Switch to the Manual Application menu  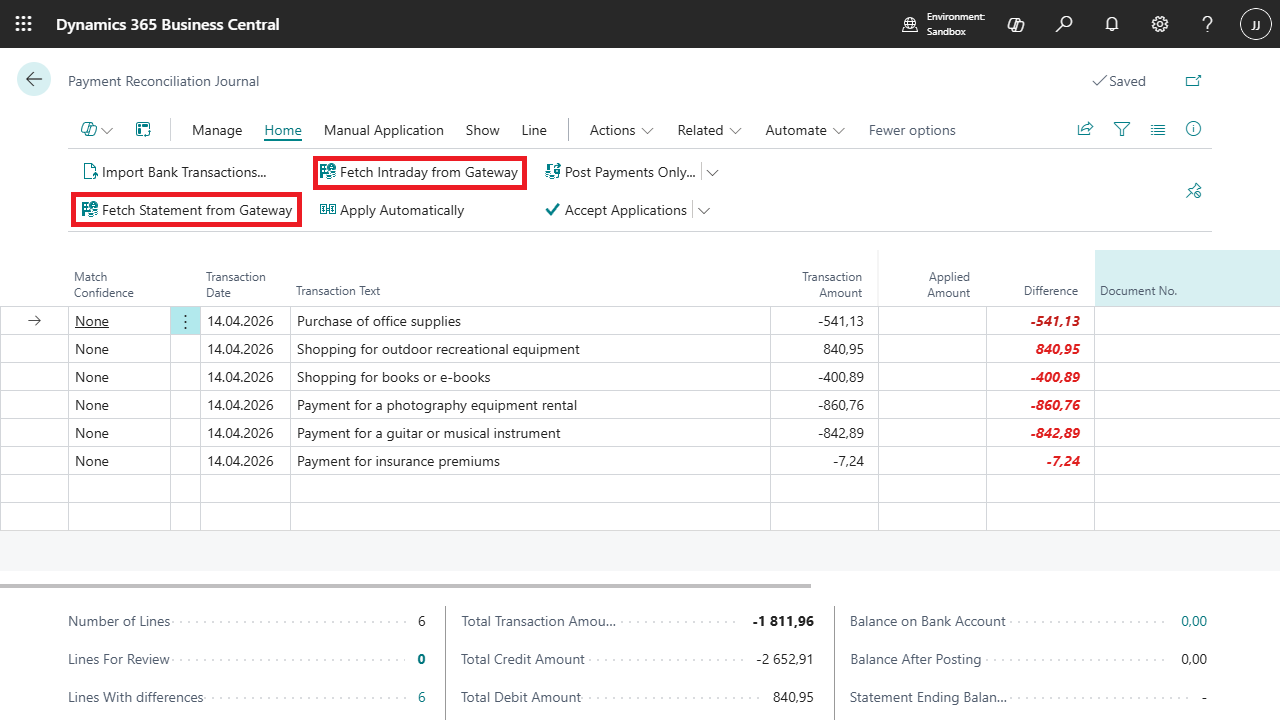(383, 130)
